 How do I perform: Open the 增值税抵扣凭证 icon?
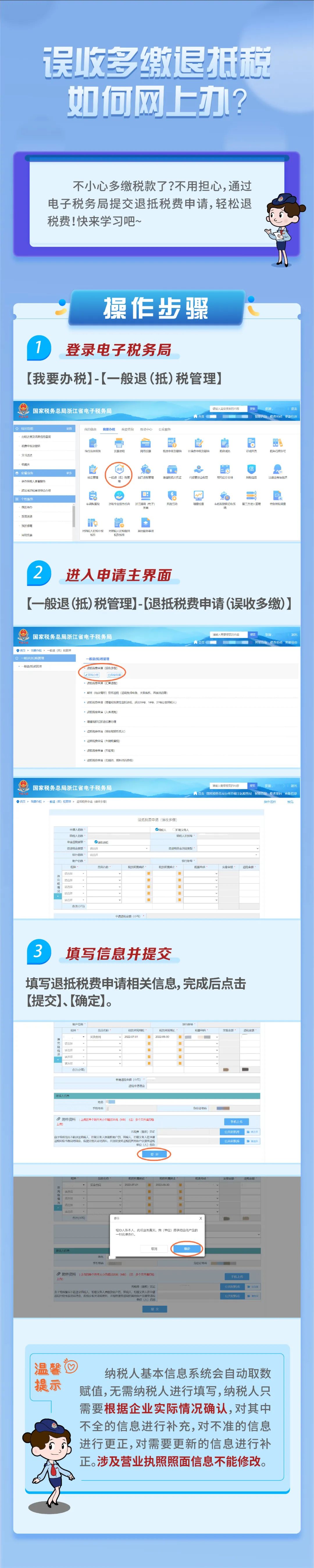click(172, 471)
